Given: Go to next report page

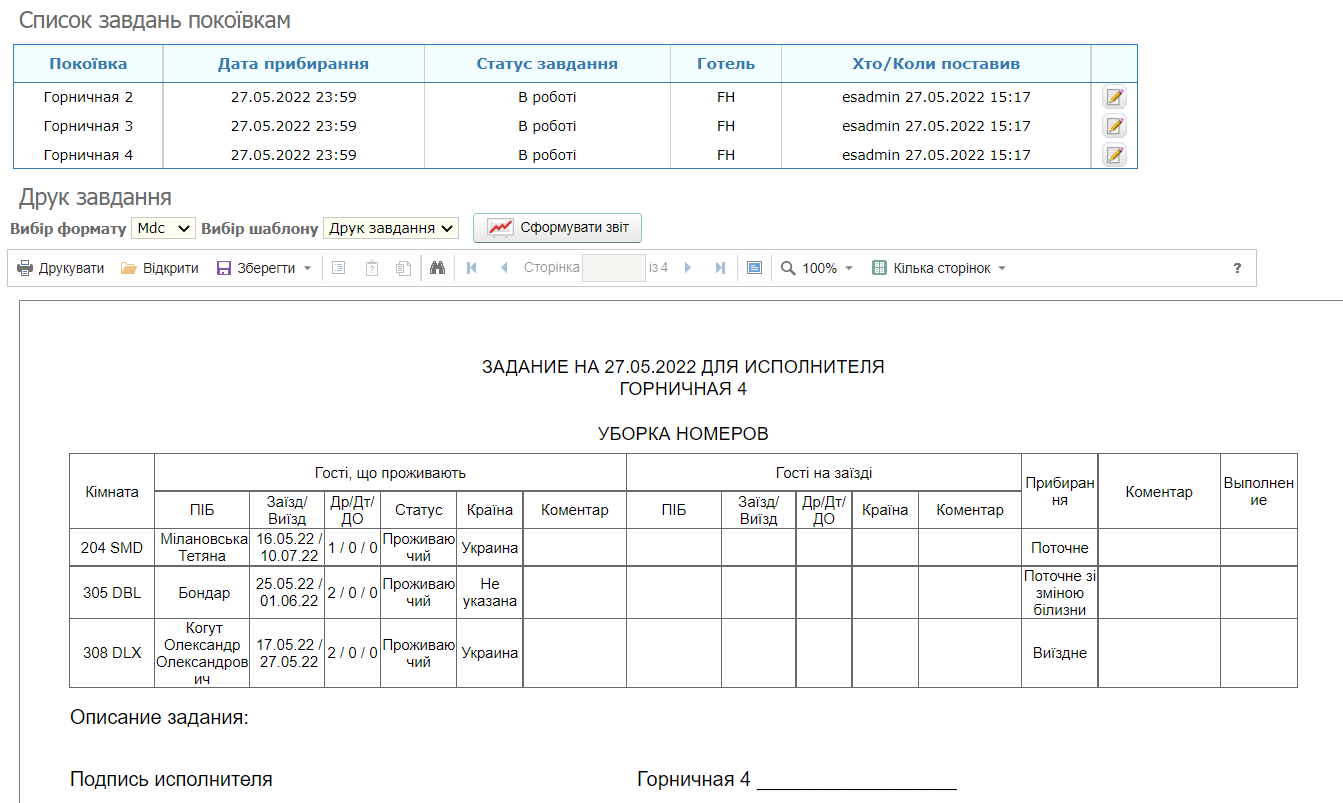Looking at the screenshot, I should tap(687, 268).
